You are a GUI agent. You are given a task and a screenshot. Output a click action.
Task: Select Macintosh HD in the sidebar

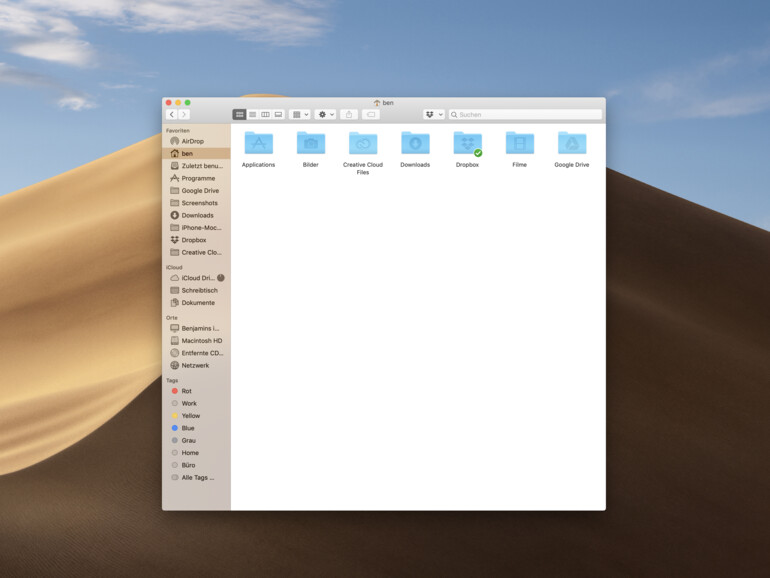196,340
